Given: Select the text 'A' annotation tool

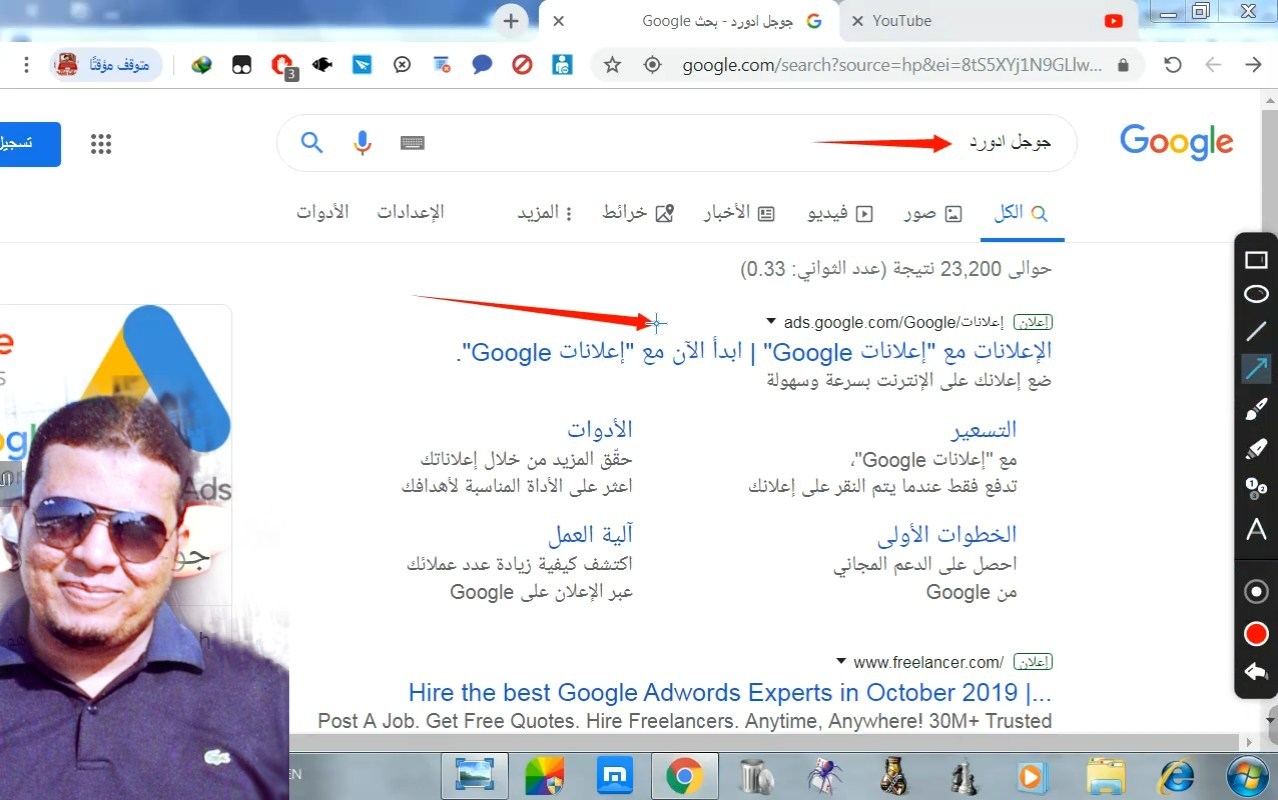Looking at the screenshot, I should 1256,530.
